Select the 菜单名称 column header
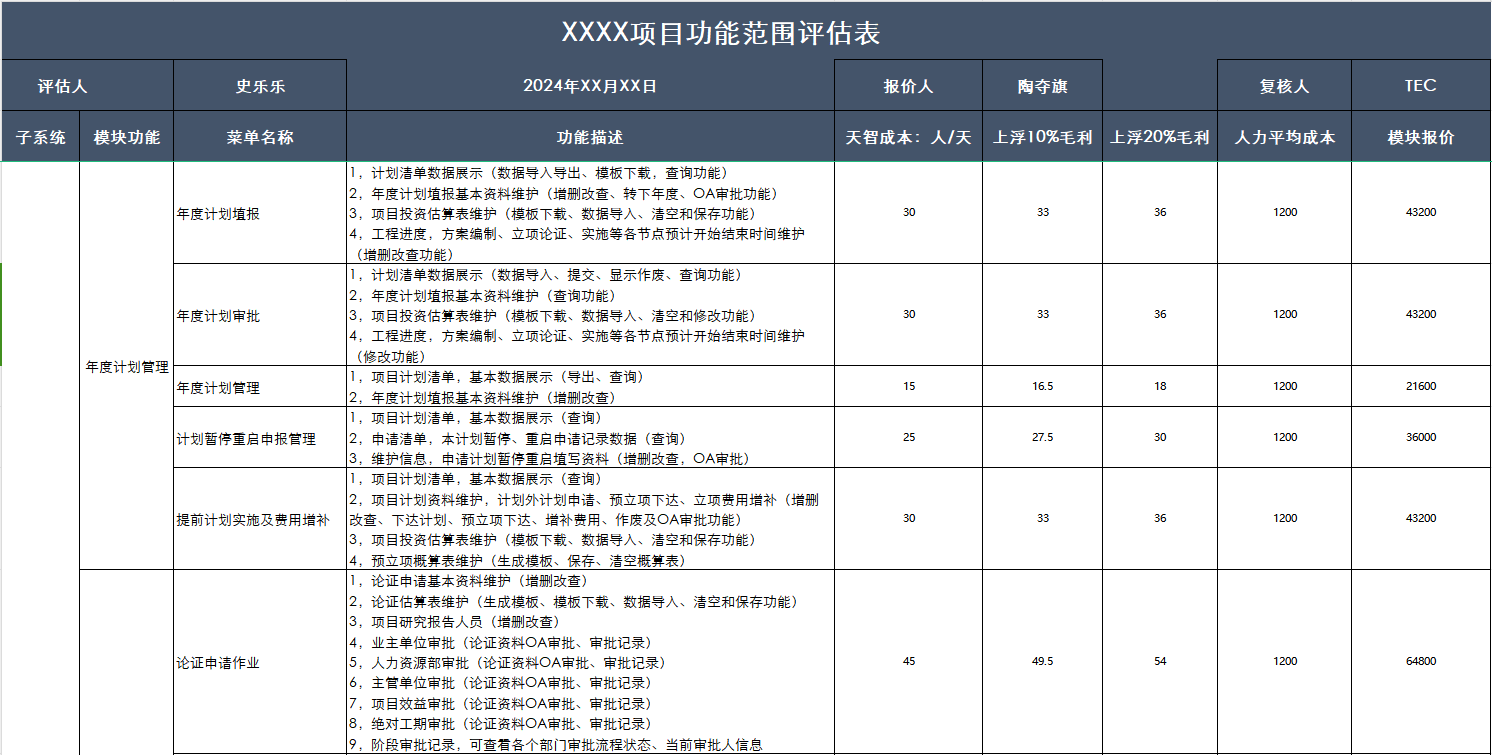The height and width of the screenshot is (755, 1492). pos(260,137)
